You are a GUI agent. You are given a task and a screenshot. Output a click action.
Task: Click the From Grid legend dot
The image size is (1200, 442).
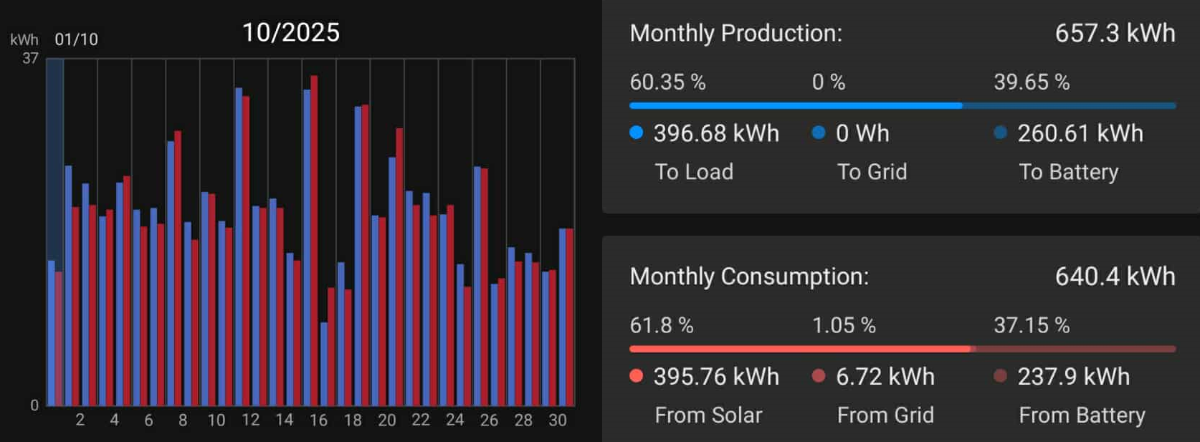pyautogui.click(x=819, y=377)
